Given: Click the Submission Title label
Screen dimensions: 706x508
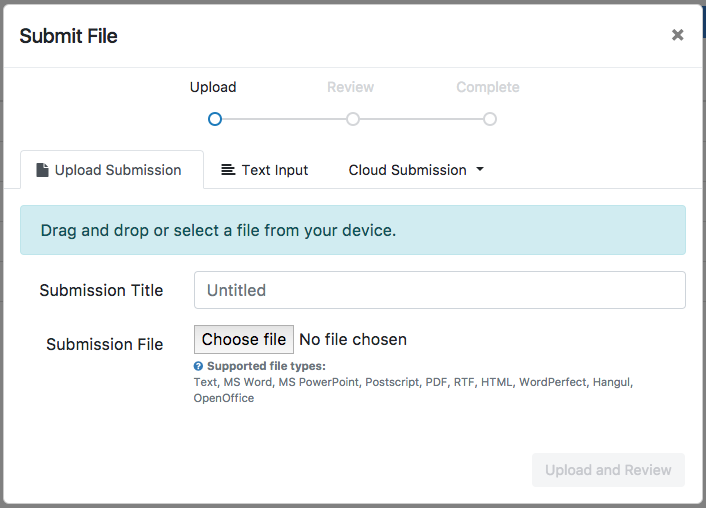Looking at the screenshot, I should (101, 290).
